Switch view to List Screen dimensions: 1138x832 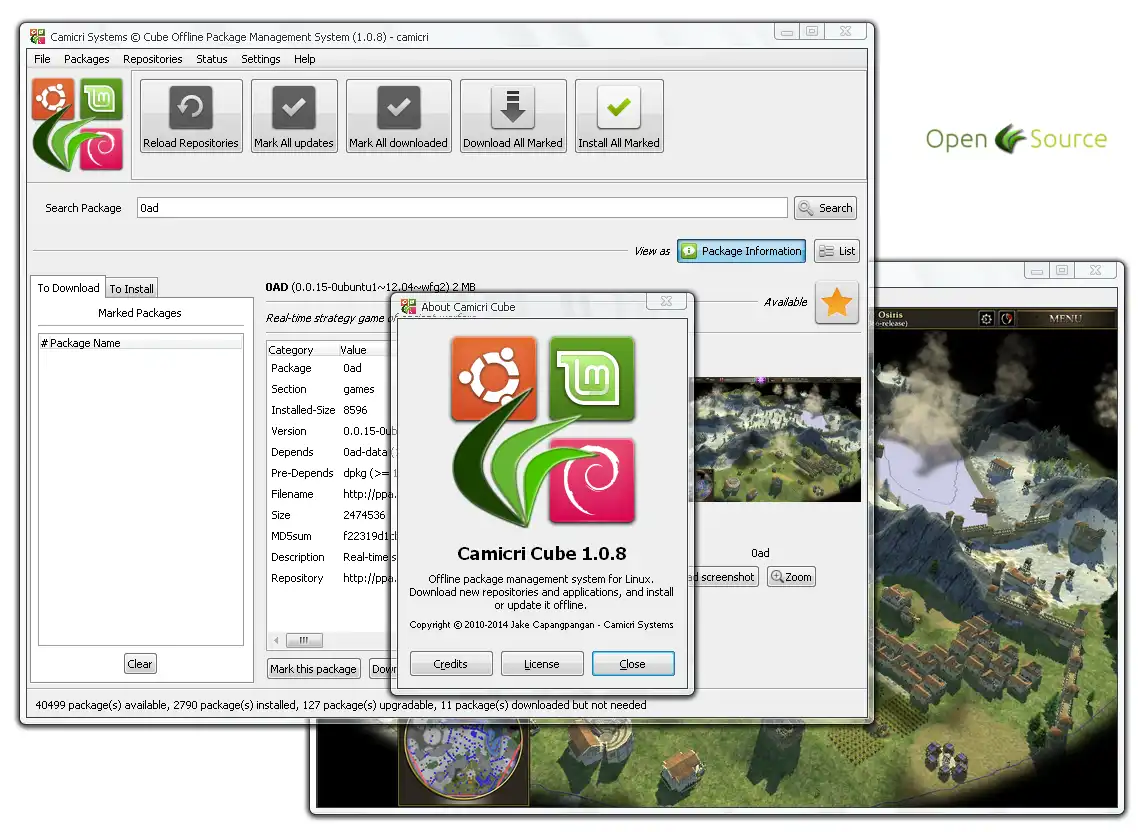click(837, 251)
